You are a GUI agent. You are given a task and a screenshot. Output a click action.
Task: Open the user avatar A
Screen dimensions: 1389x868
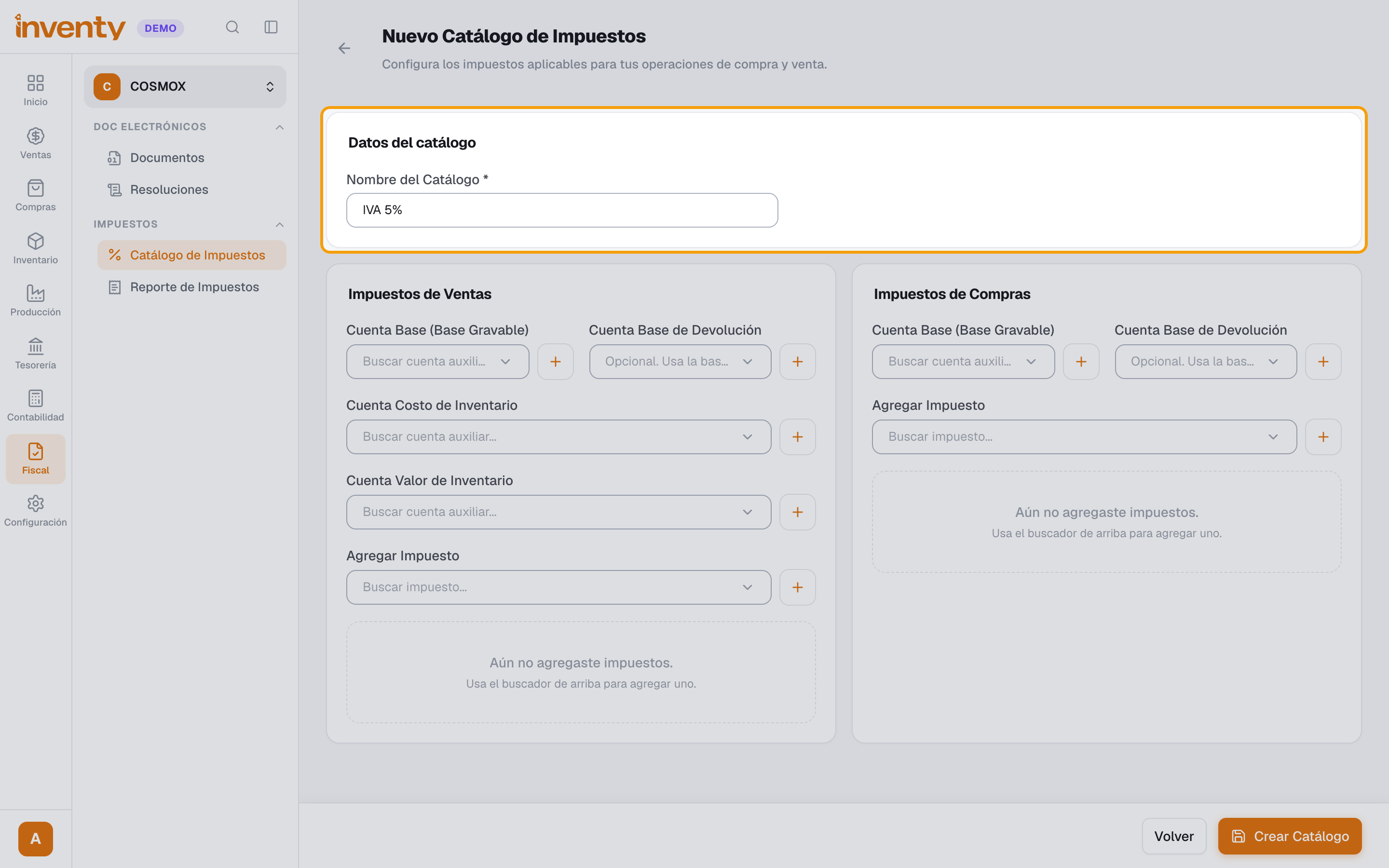click(x=36, y=839)
